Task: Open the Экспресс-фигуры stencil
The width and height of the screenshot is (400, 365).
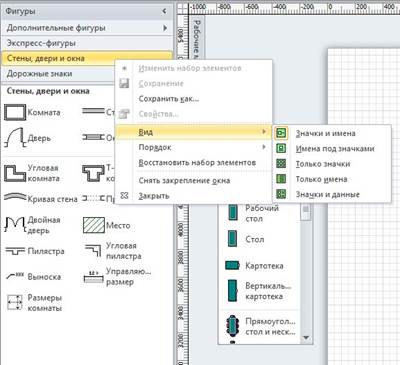Action: click(x=87, y=43)
